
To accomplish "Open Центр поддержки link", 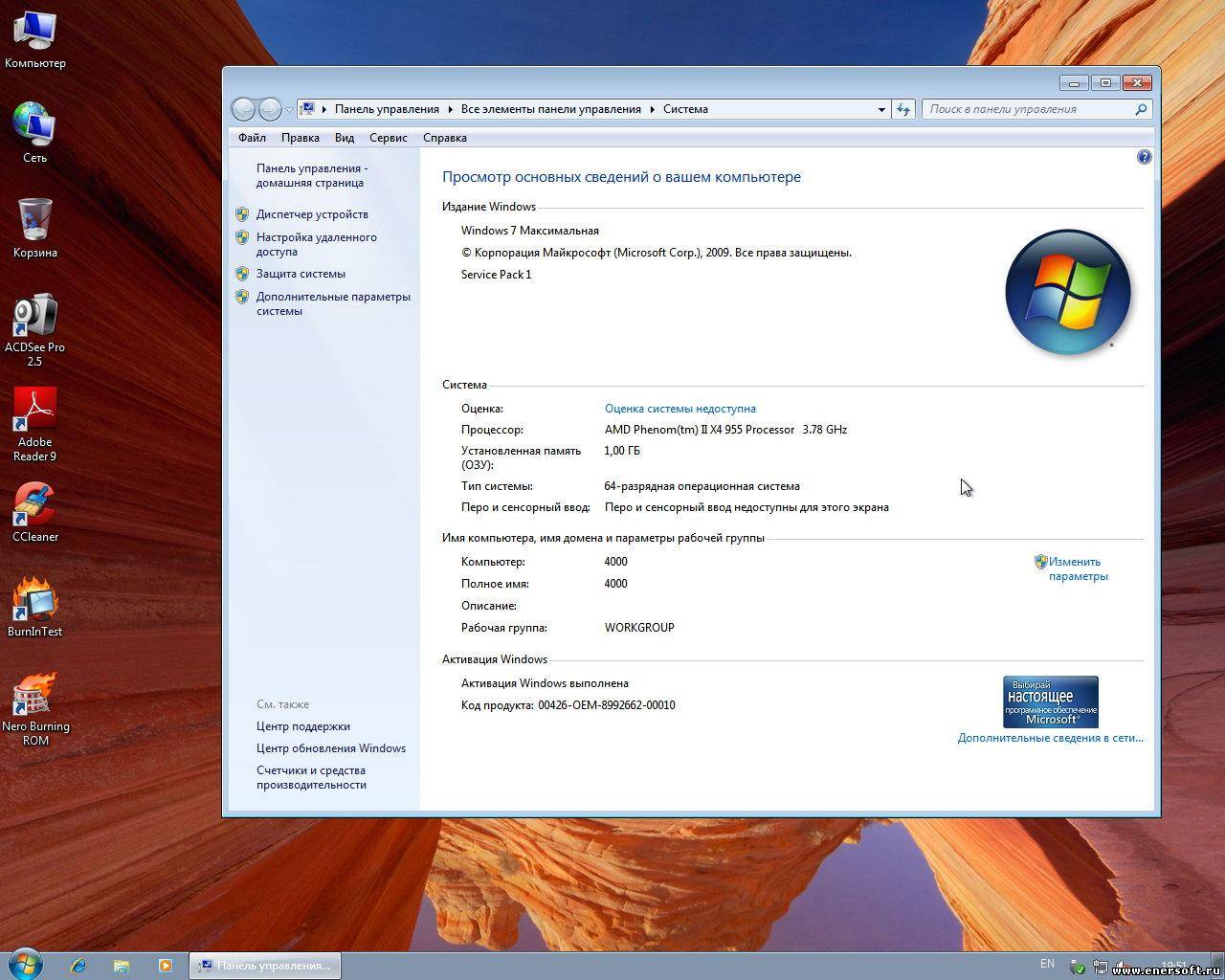I will (x=303, y=726).
